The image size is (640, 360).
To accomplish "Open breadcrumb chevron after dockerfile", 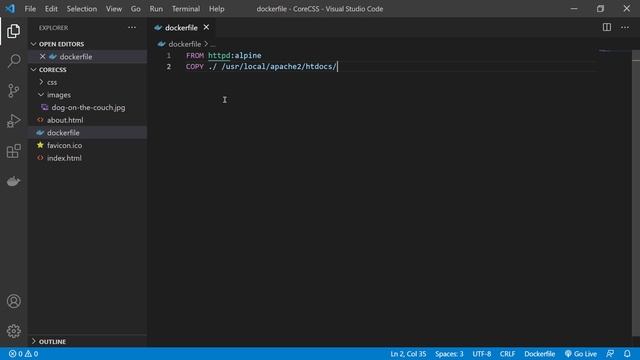I will (206, 44).
